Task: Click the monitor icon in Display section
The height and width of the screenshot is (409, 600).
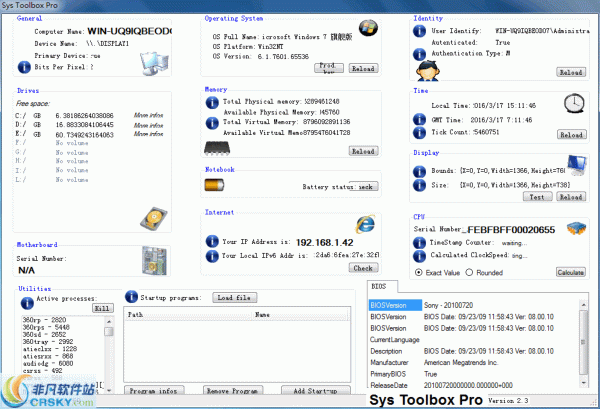Action: click(577, 165)
